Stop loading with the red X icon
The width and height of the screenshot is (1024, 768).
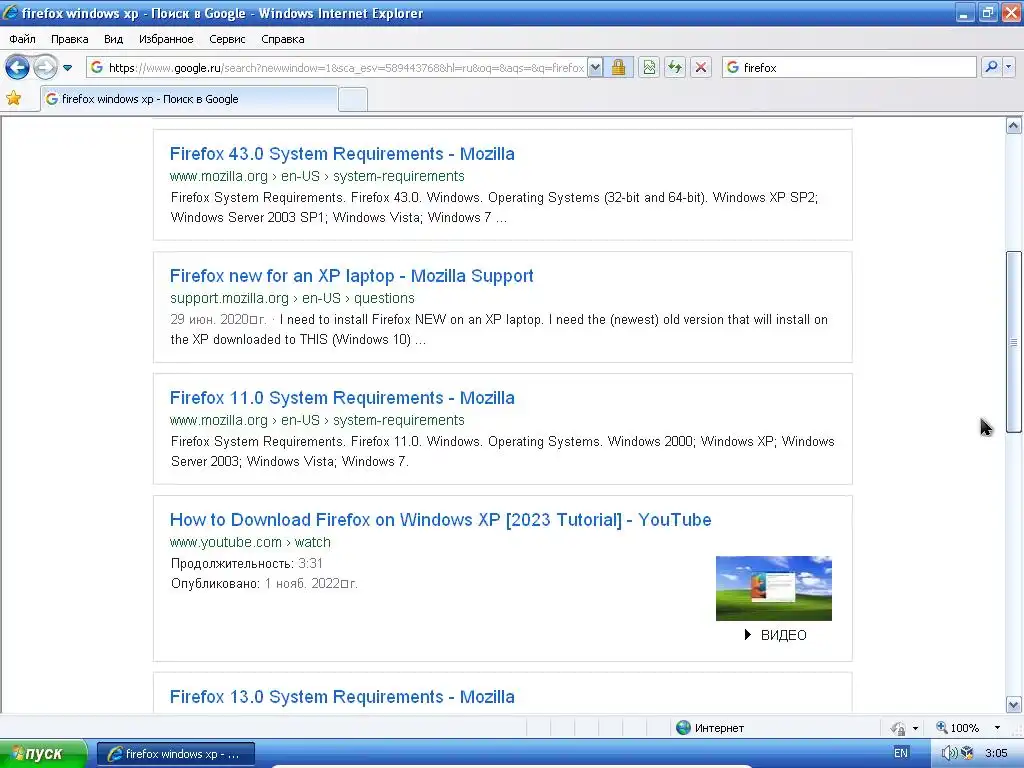pos(701,67)
